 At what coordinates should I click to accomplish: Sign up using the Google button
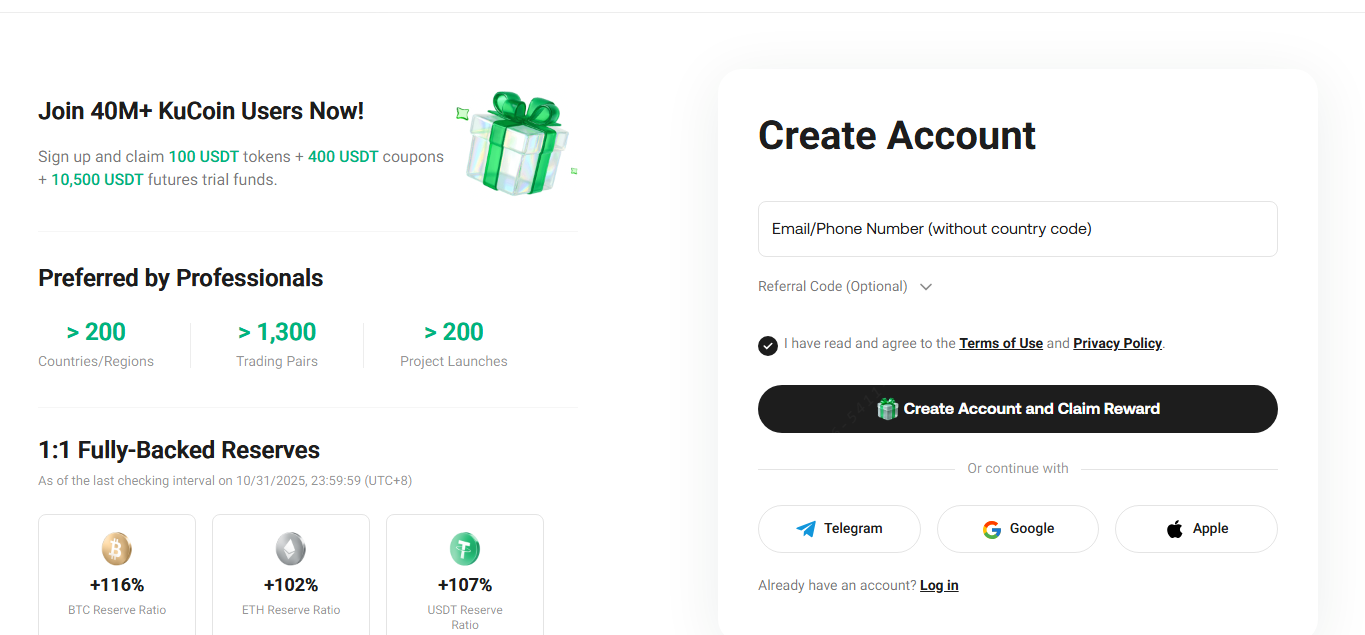(x=1017, y=529)
